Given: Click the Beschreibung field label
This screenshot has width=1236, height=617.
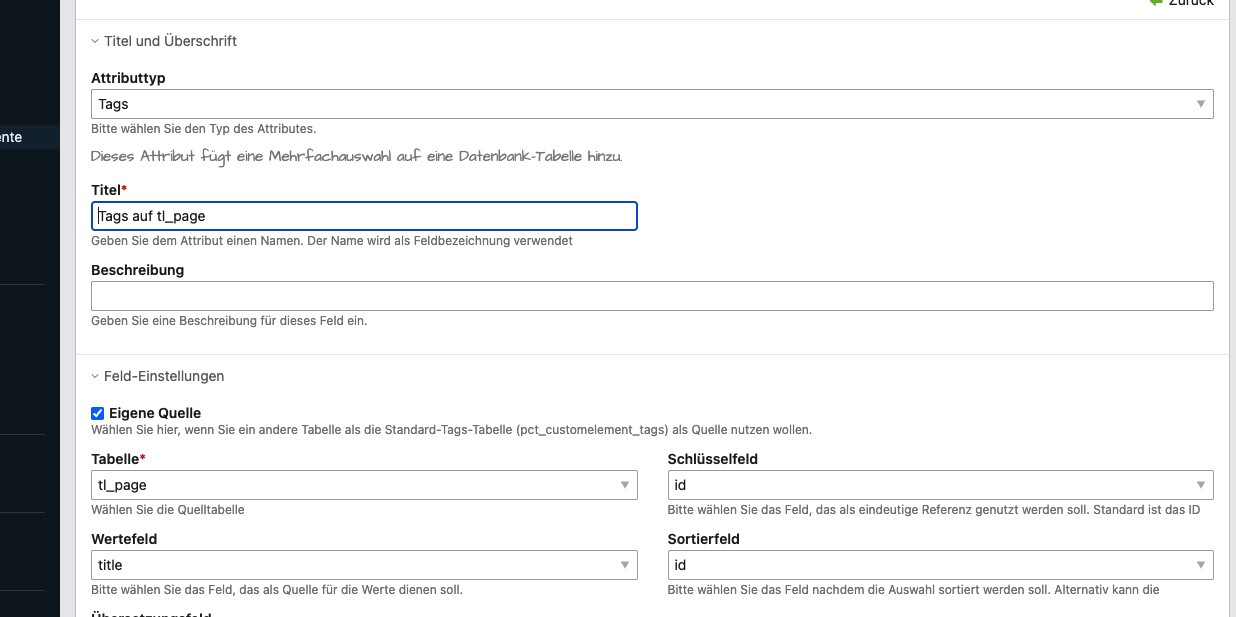Looking at the screenshot, I should 137,270.
